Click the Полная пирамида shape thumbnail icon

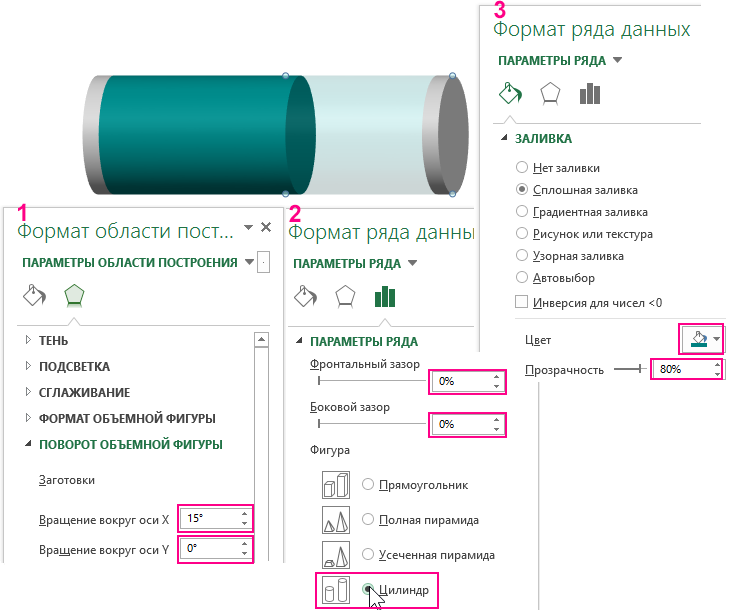click(336, 519)
